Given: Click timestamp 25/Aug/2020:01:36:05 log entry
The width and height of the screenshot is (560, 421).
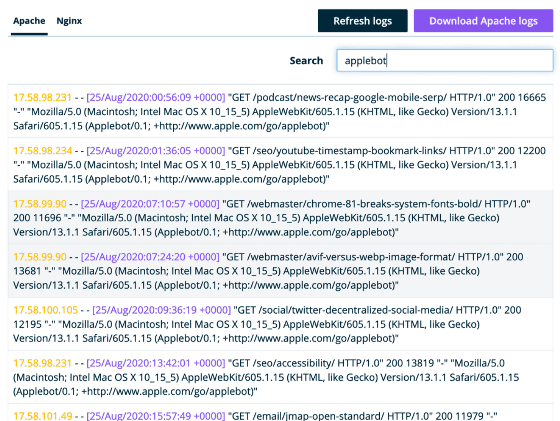Looking at the screenshot, I should pos(156,151).
